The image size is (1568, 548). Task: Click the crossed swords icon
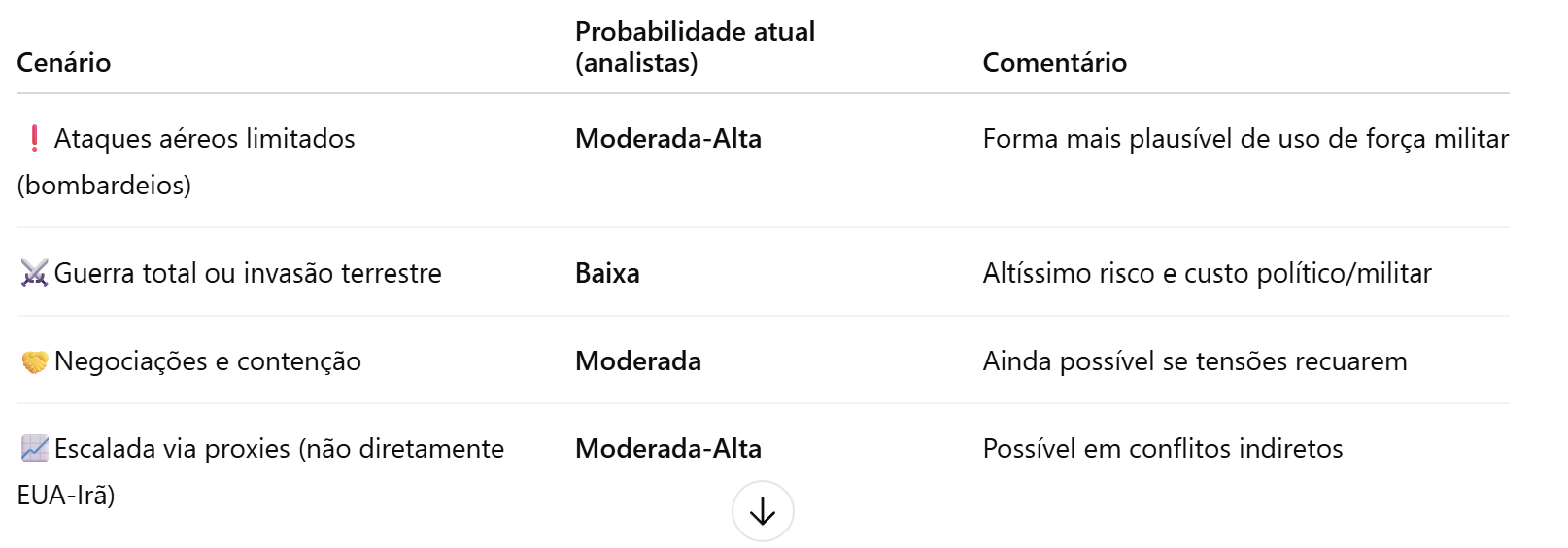tap(35, 273)
